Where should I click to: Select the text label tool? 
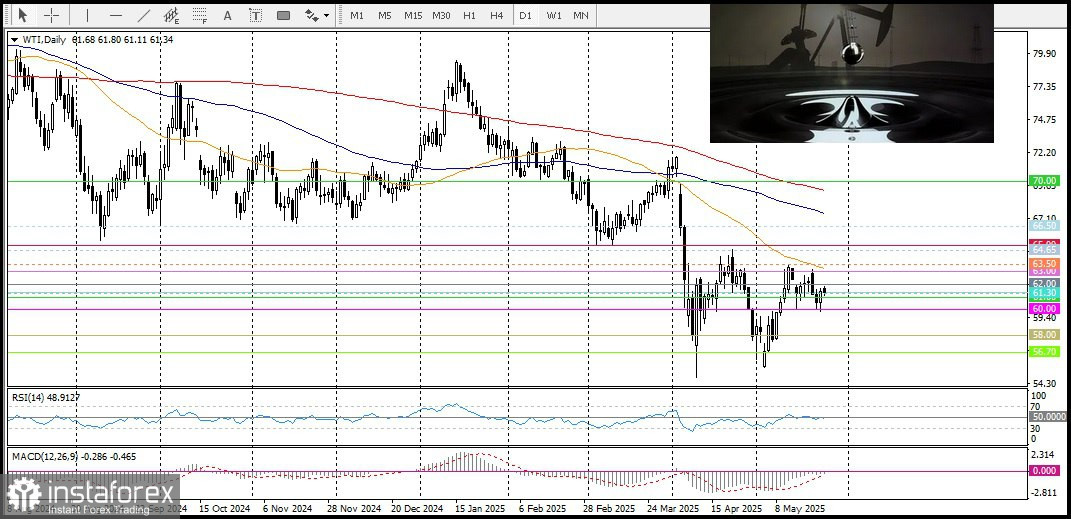tap(255, 15)
